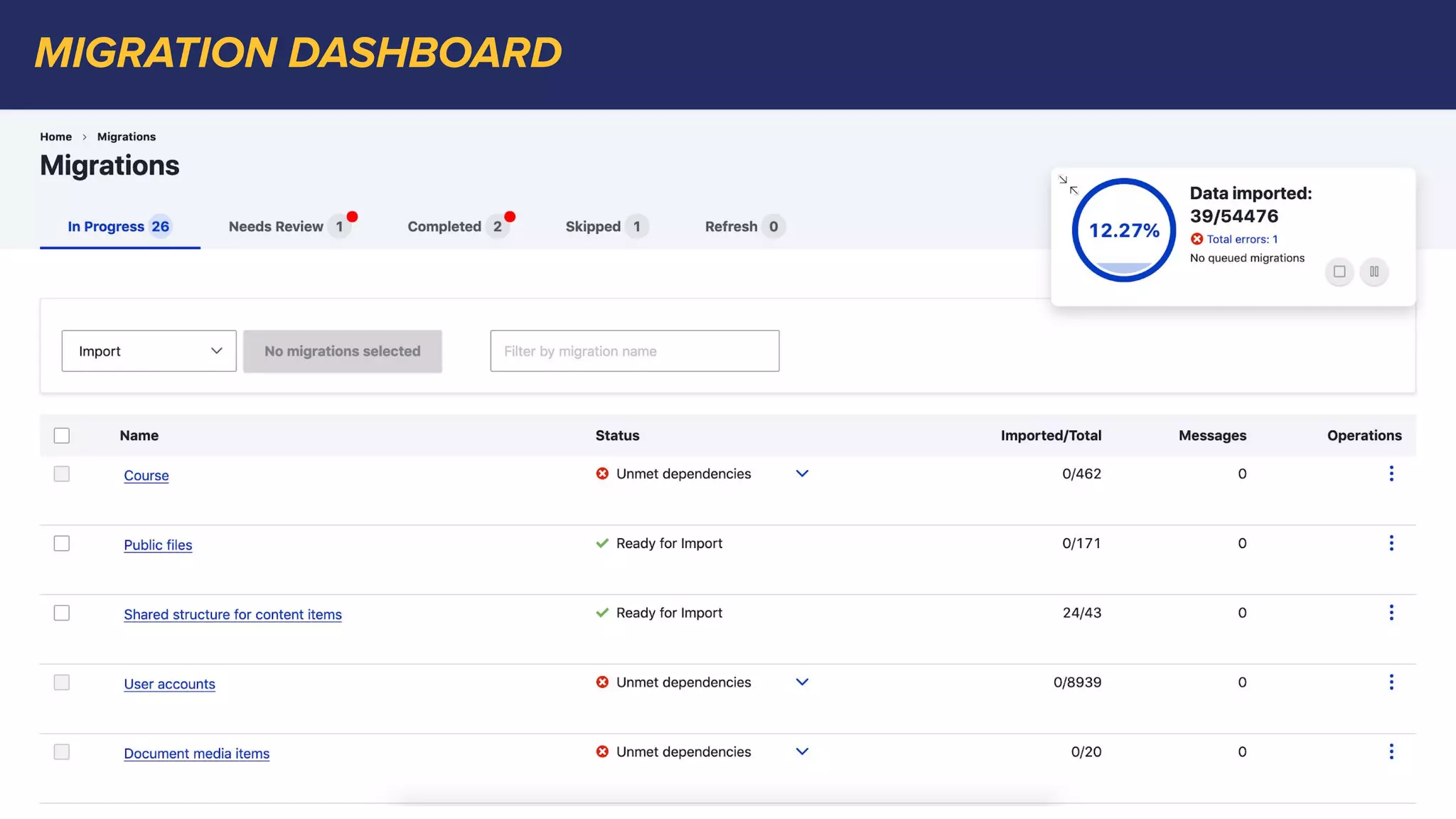Open Shared structure for content items
The height and width of the screenshot is (819, 1456).
[232, 614]
